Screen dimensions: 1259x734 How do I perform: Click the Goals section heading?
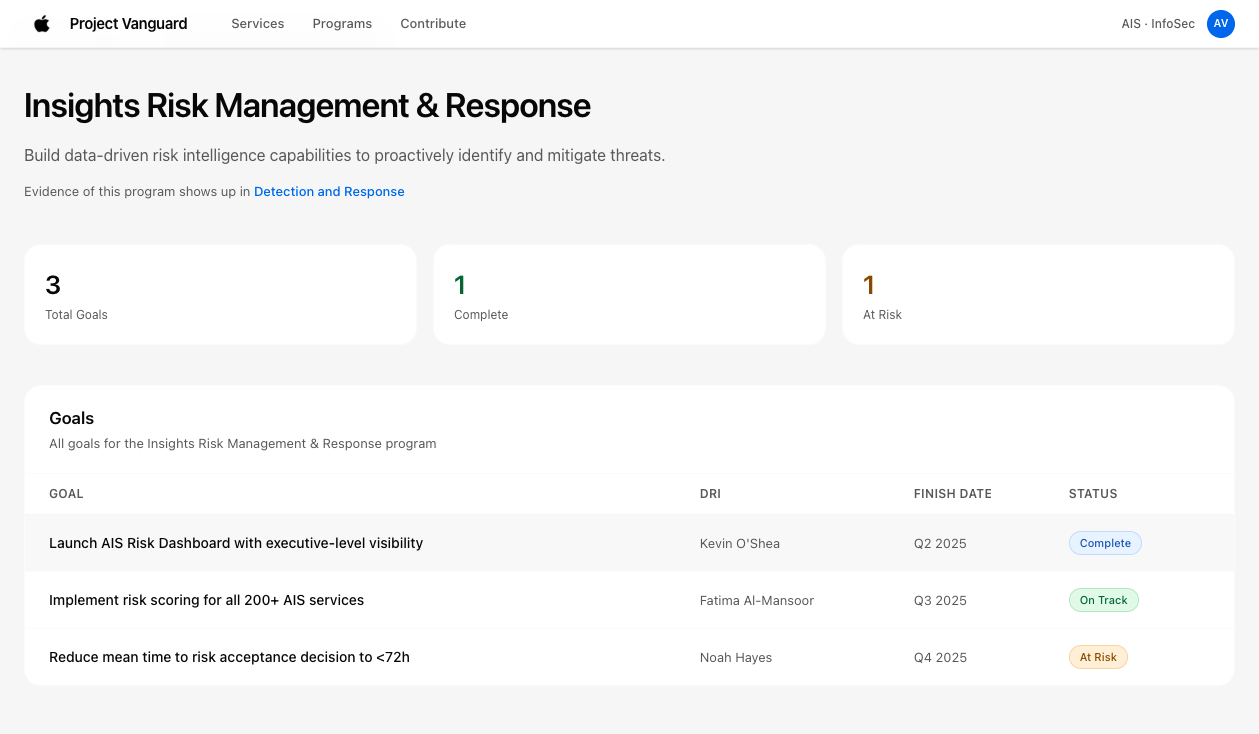point(72,418)
